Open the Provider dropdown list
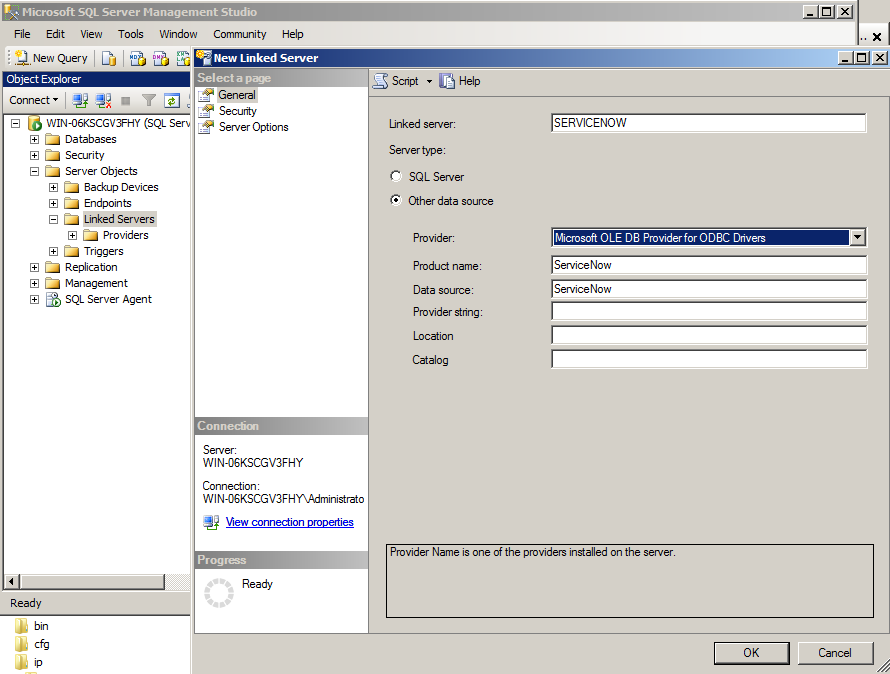This screenshot has width=890, height=674. click(x=858, y=237)
